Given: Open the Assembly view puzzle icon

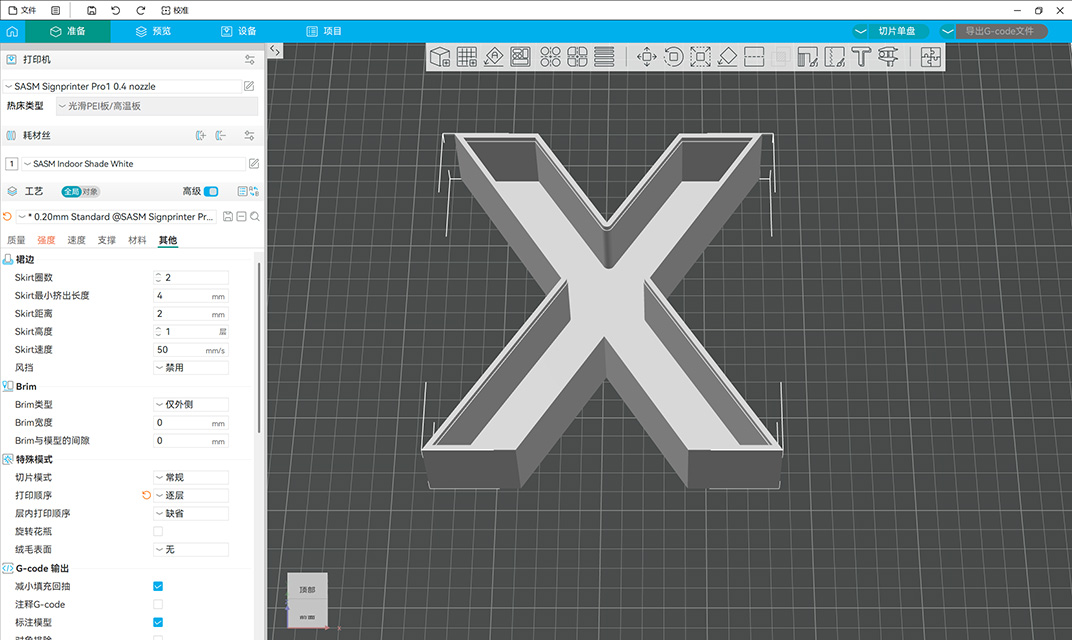Looking at the screenshot, I should tap(931, 57).
